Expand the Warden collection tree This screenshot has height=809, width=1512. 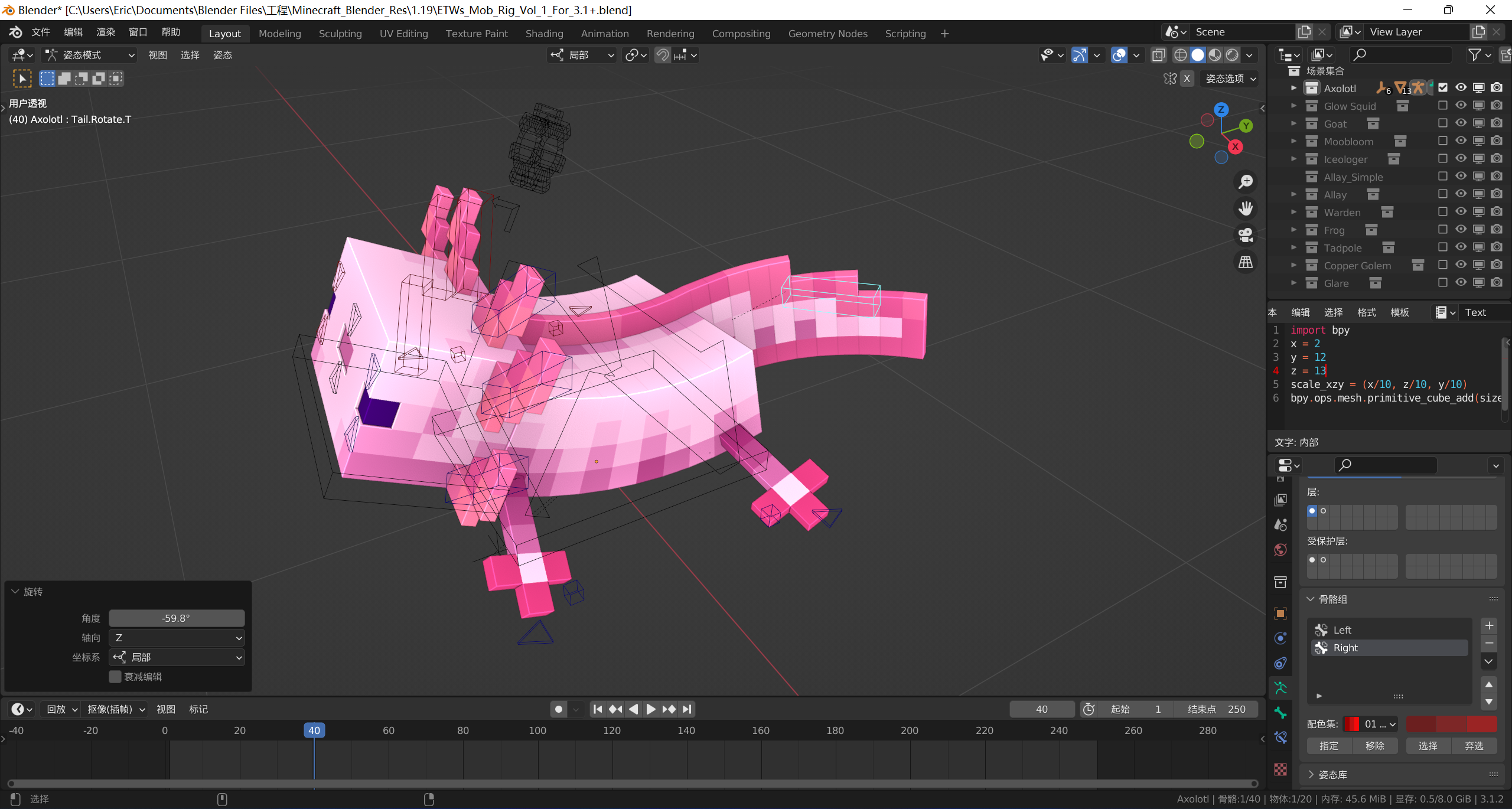click(x=1293, y=212)
